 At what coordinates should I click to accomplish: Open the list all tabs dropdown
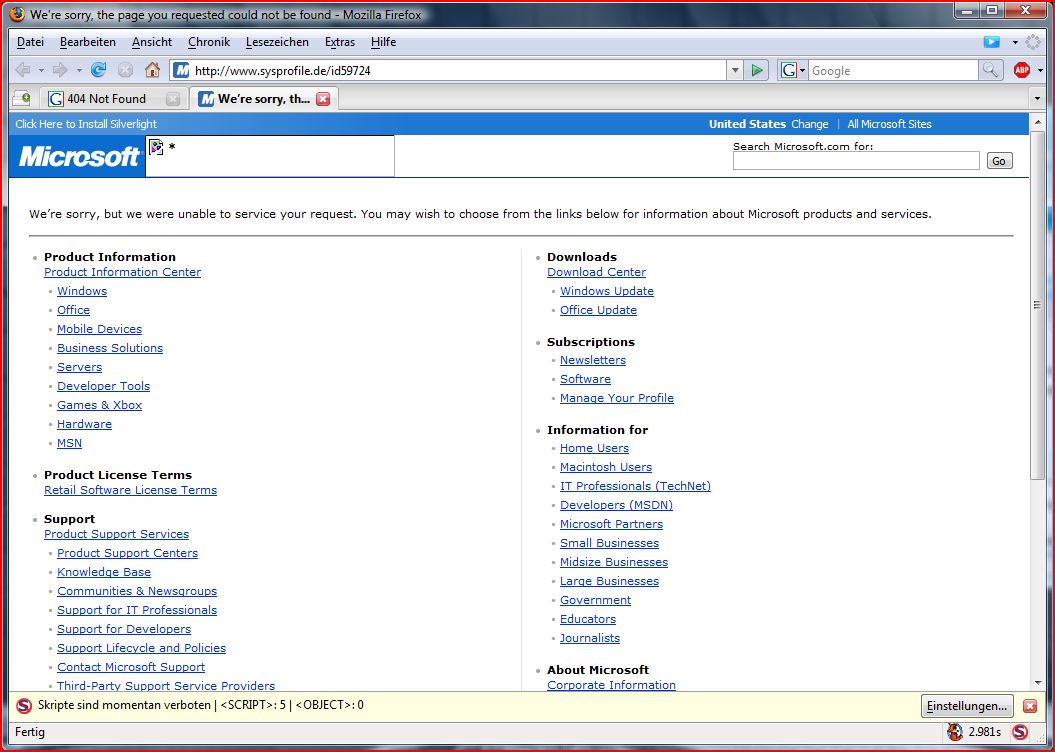[1037, 99]
